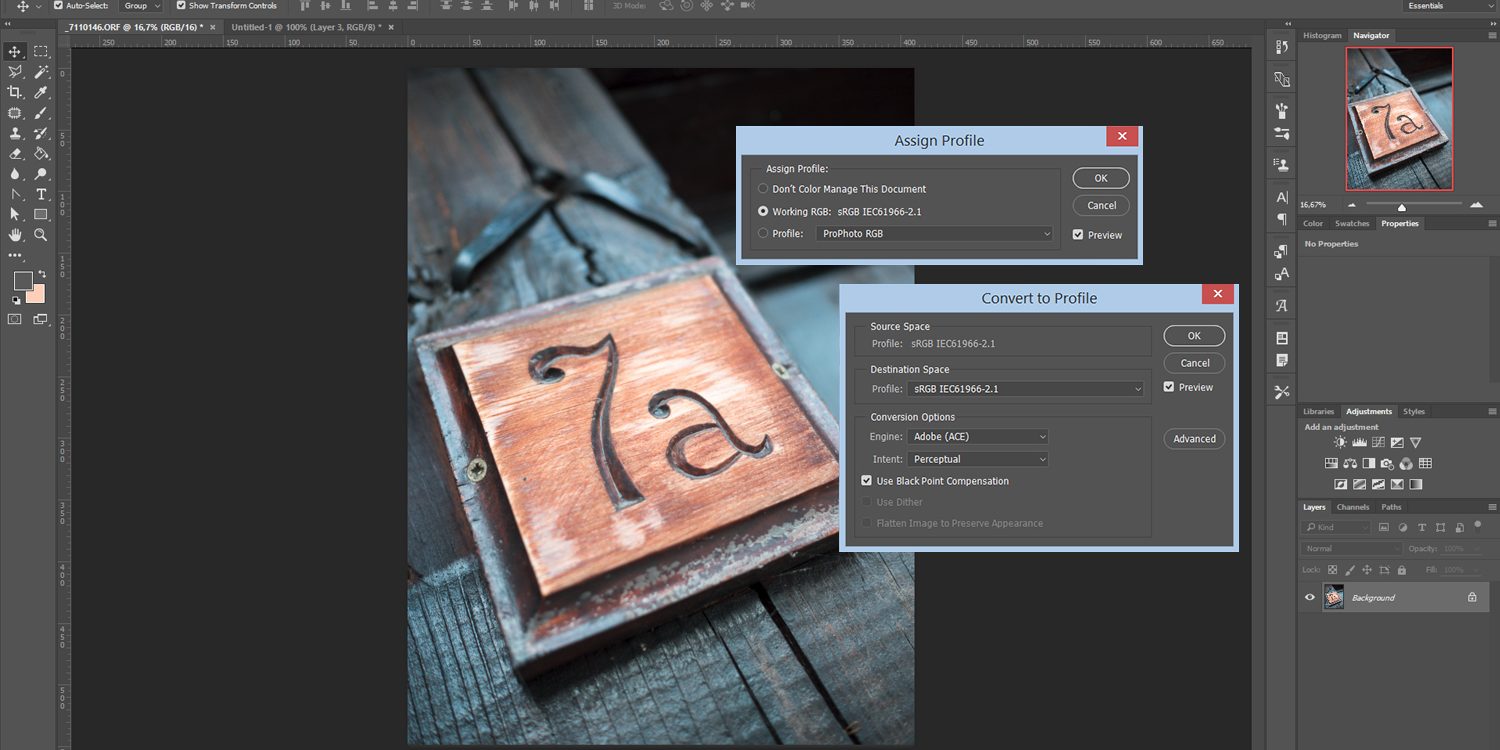Open the Intent dropdown set to Perceptual
Viewport: 1500px width, 750px height.
[978, 459]
